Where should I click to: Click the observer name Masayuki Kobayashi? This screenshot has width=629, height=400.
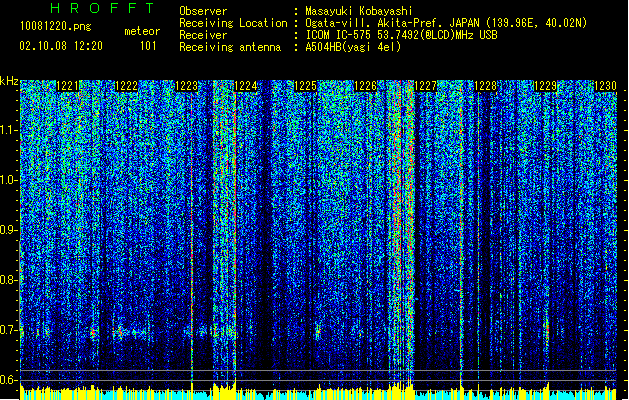(x=359, y=11)
